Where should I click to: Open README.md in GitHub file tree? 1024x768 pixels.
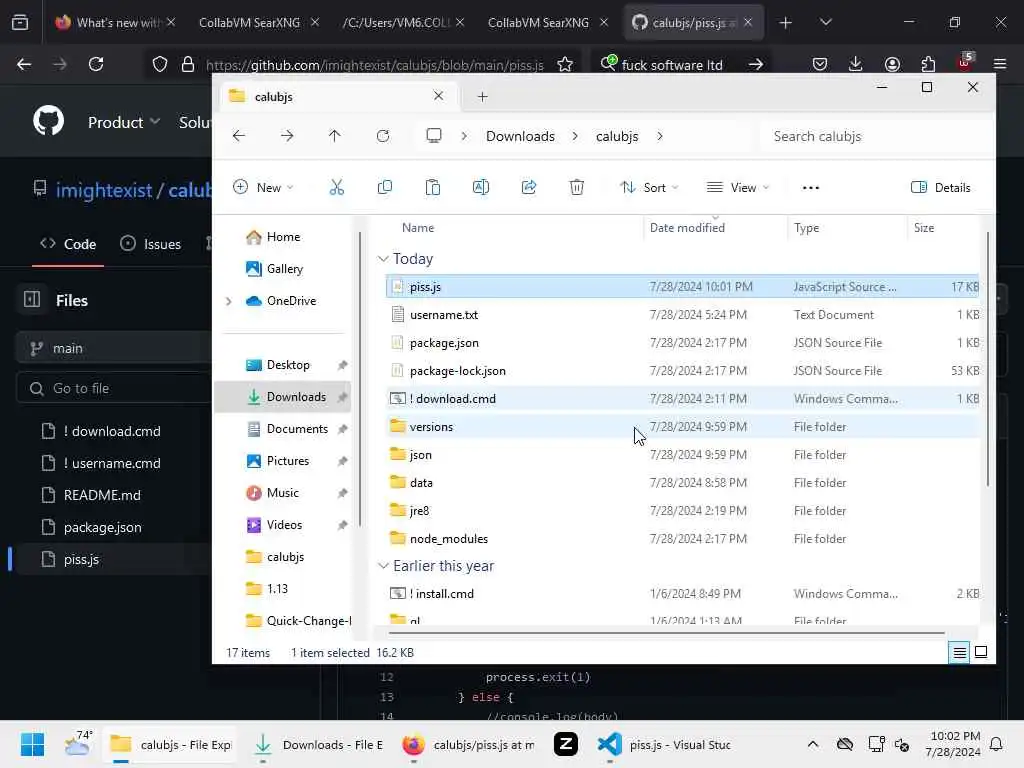[x=102, y=495]
